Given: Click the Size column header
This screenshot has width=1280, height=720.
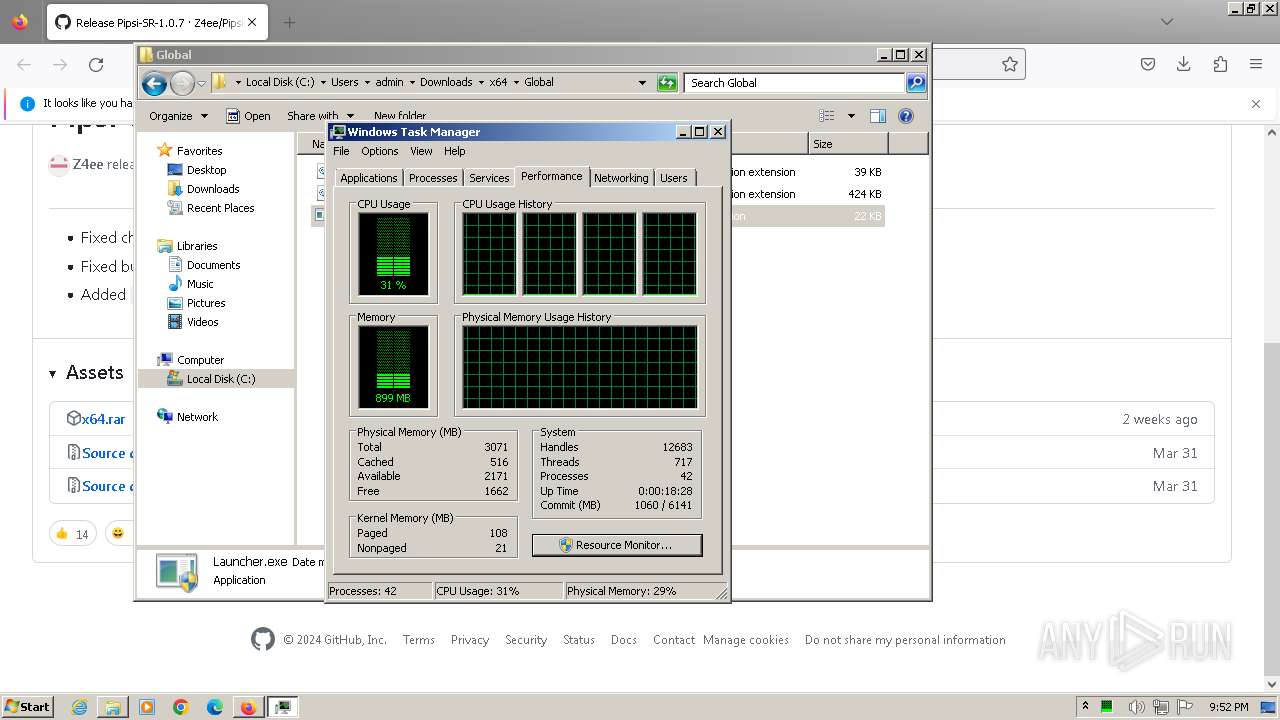Looking at the screenshot, I should coord(847,144).
